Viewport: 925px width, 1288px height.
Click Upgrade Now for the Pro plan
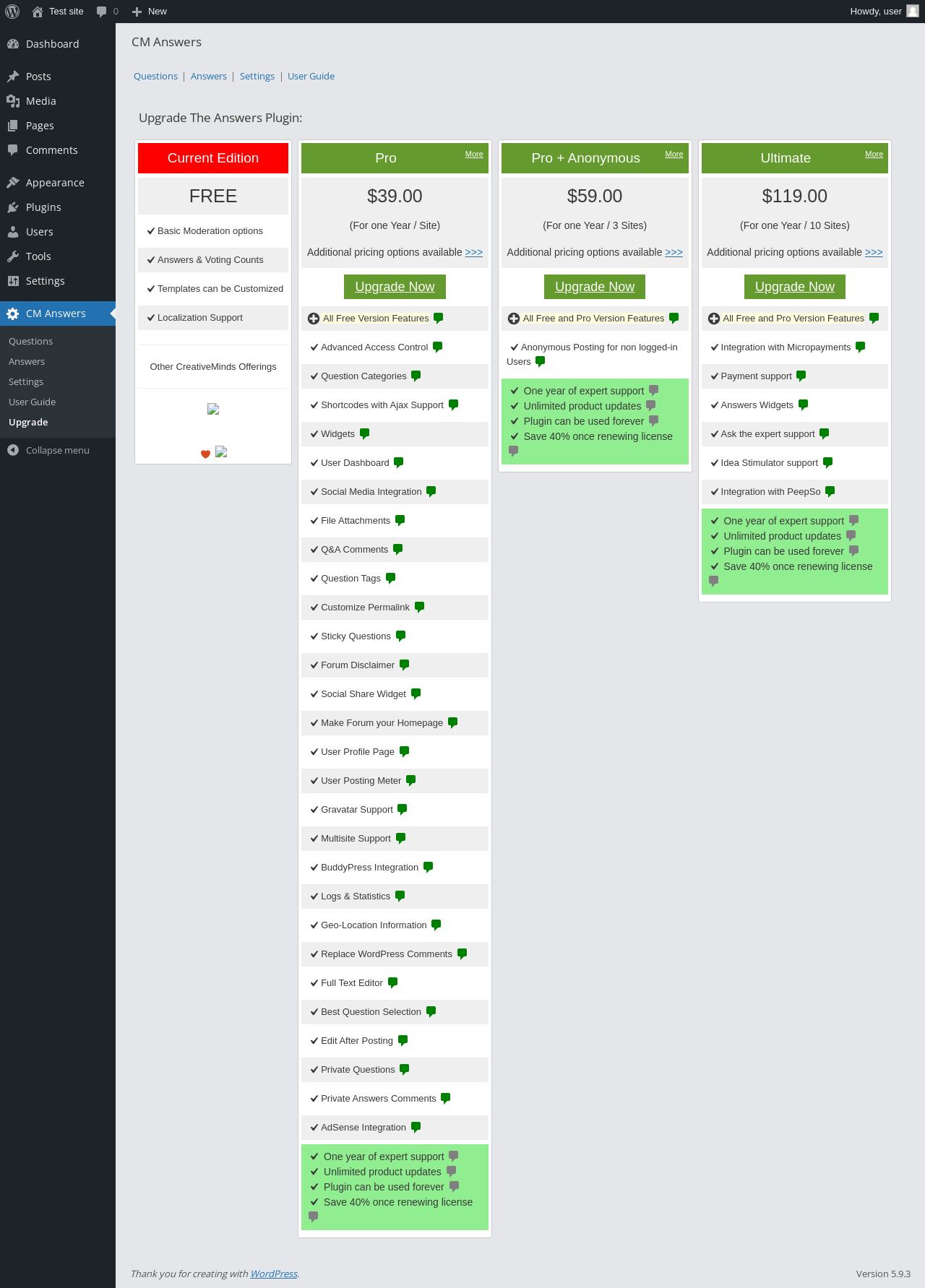395,287
